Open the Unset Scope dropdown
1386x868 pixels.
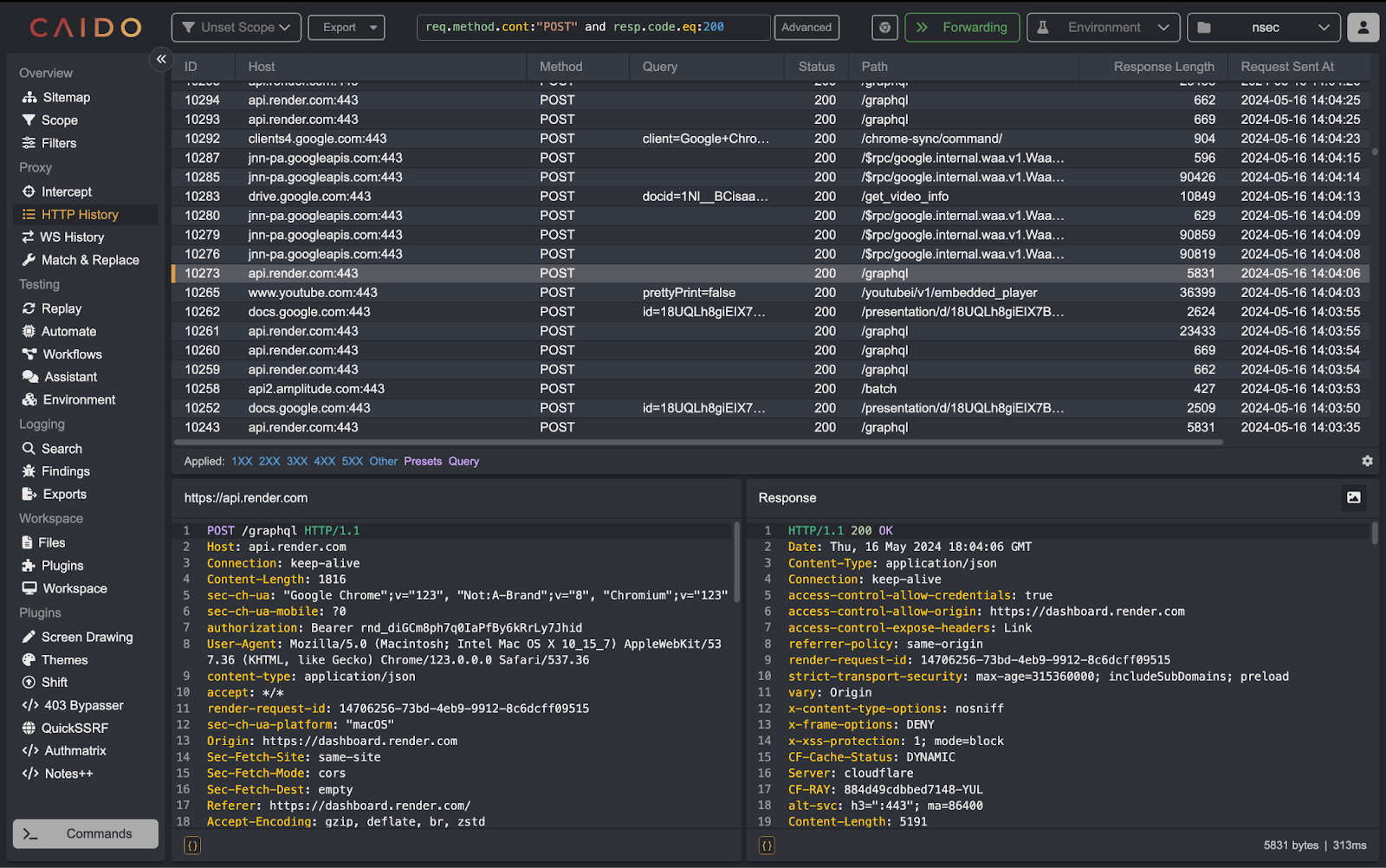point(236,28)
